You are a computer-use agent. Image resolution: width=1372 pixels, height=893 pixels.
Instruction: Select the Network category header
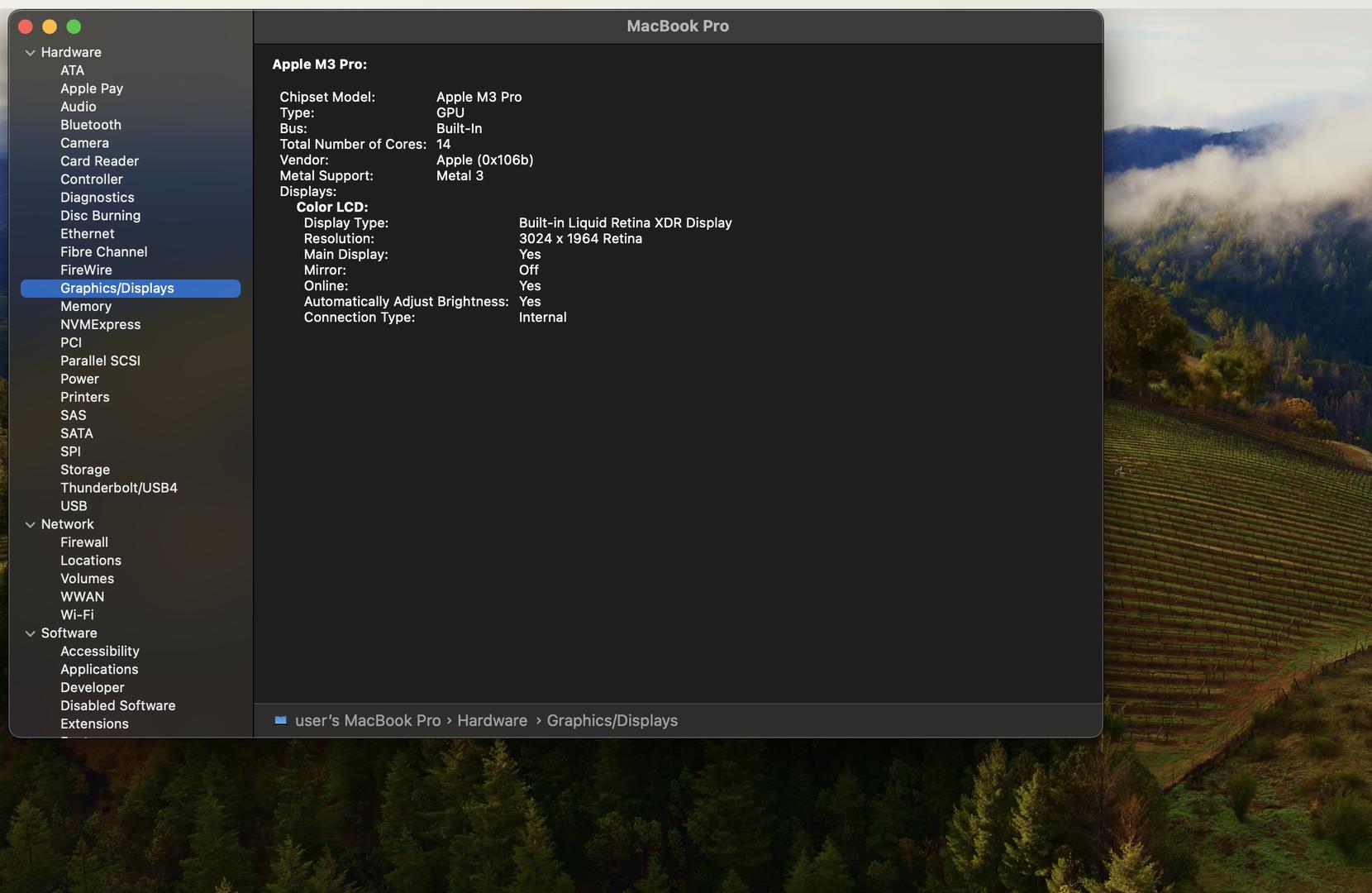pyautogui.click(x=67, y=525)
